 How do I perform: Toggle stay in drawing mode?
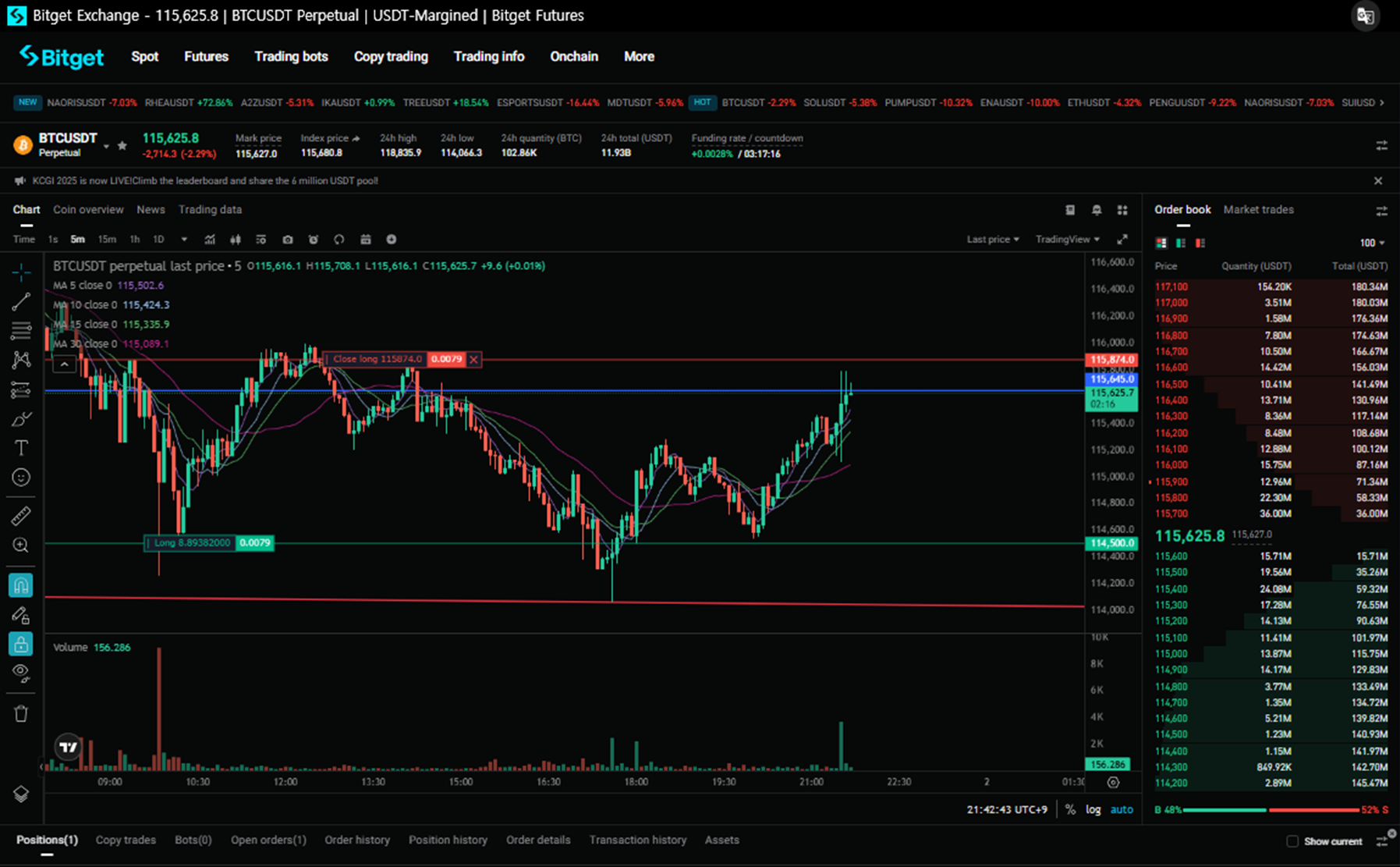(x=21, y=615)
